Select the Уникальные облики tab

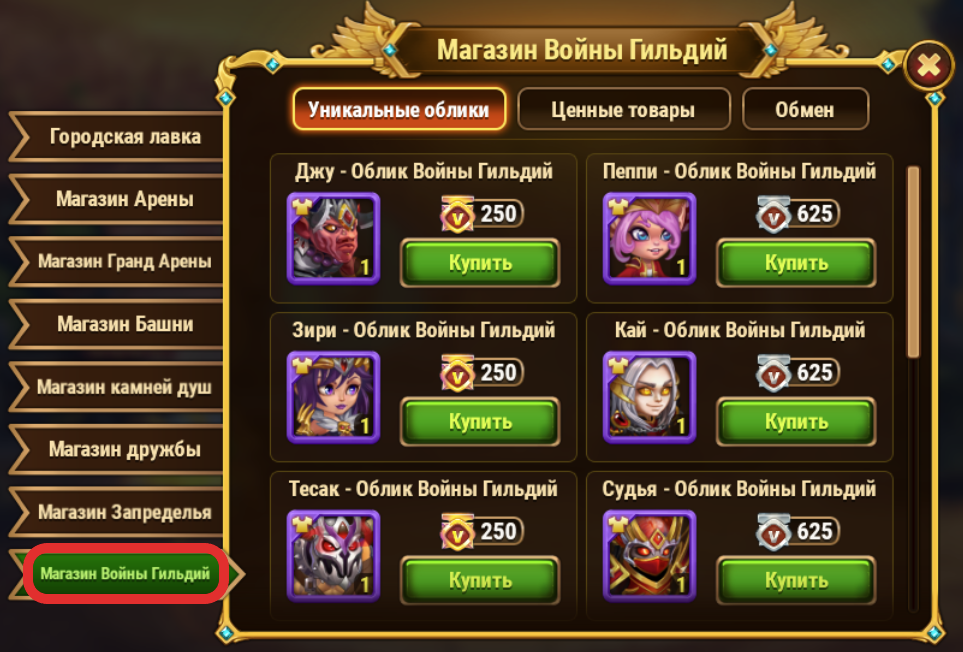point(399,109)
